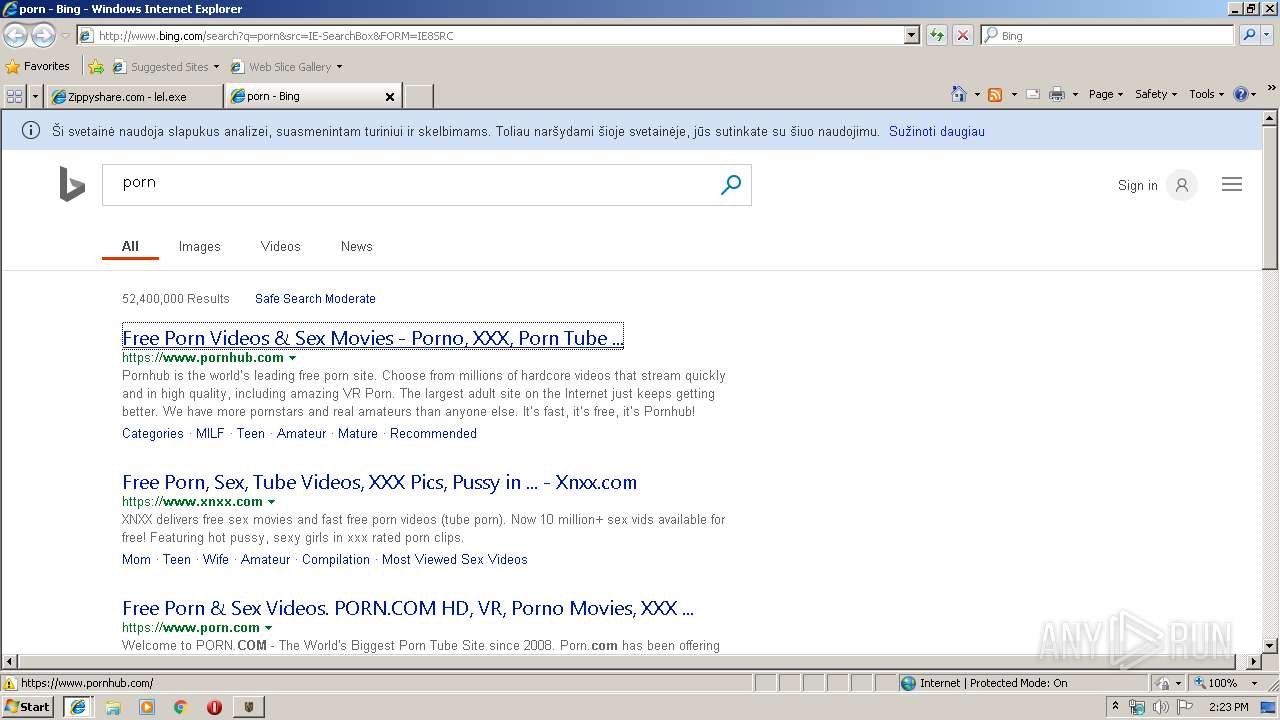
Task: Switch to the Videos tab
Action: [x=280, y=246]
